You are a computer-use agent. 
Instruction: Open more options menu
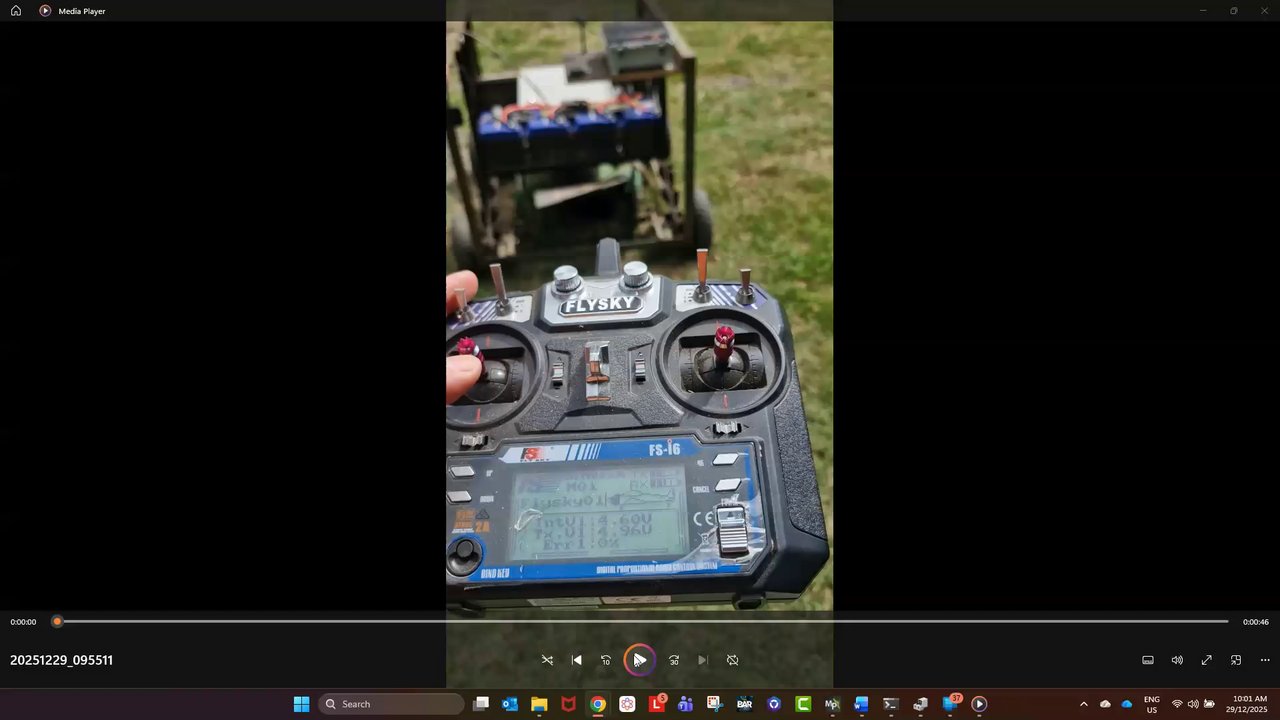tap(1265, 660)
